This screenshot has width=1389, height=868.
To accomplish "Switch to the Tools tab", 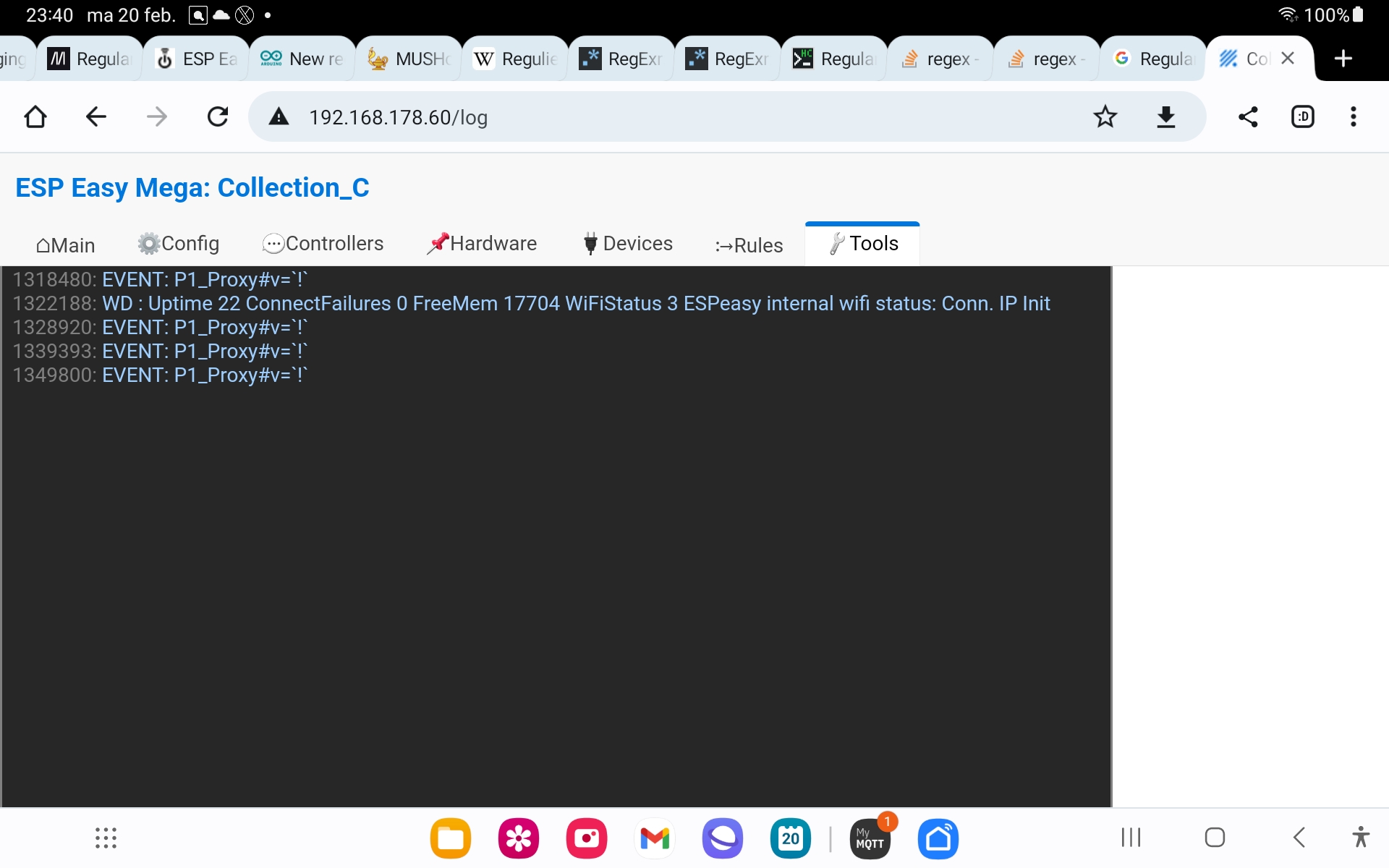I will (x=862, y=243).
